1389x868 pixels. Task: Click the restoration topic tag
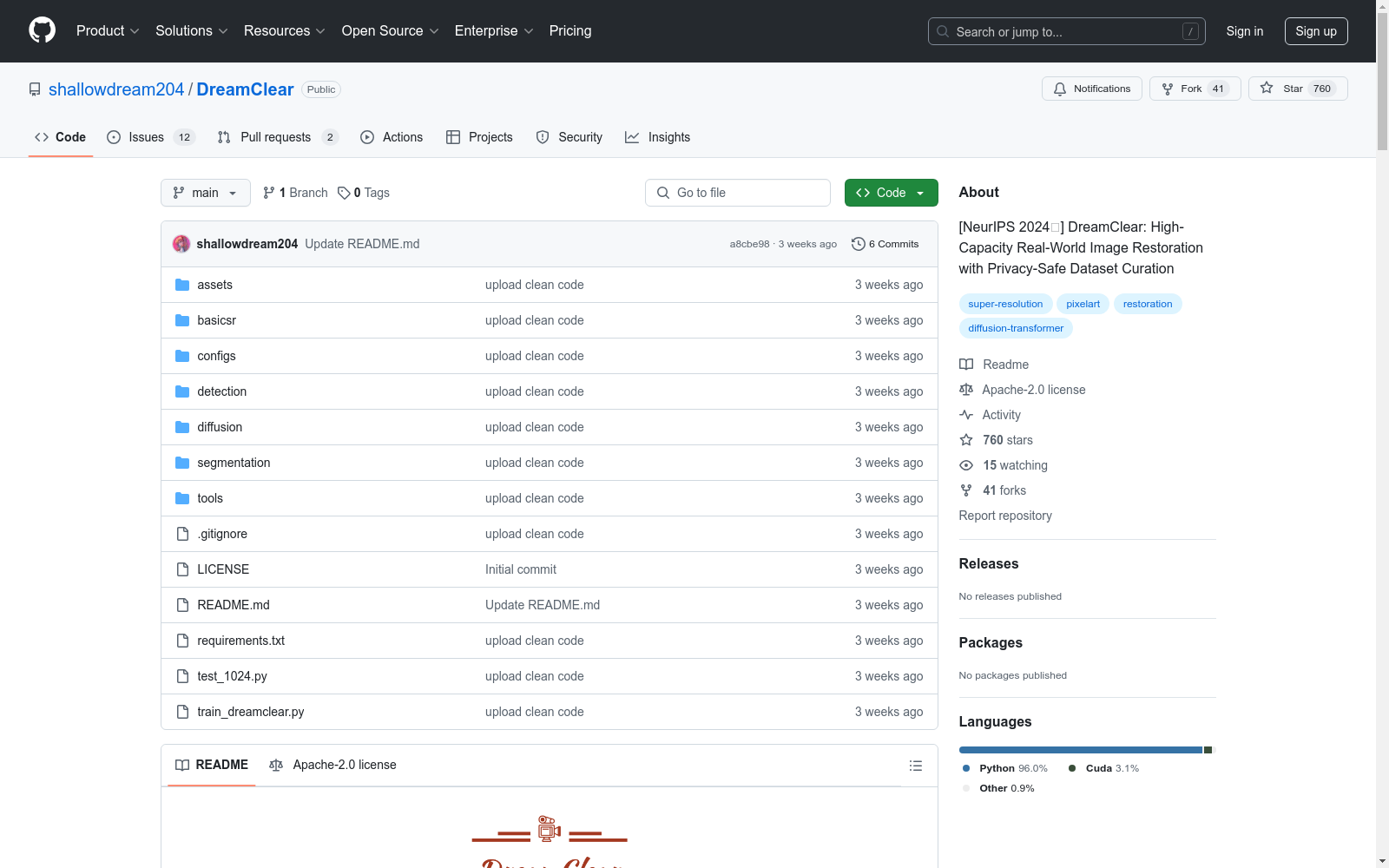point(1148,304)
